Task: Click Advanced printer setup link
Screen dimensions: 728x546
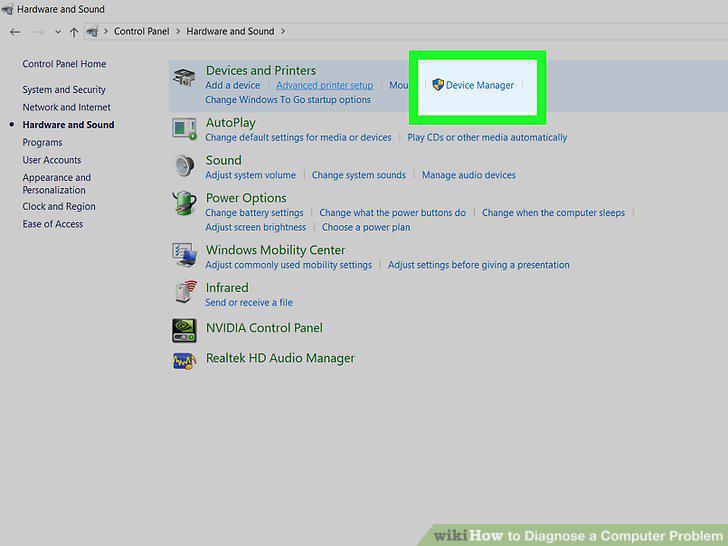Action: (325, 85)
